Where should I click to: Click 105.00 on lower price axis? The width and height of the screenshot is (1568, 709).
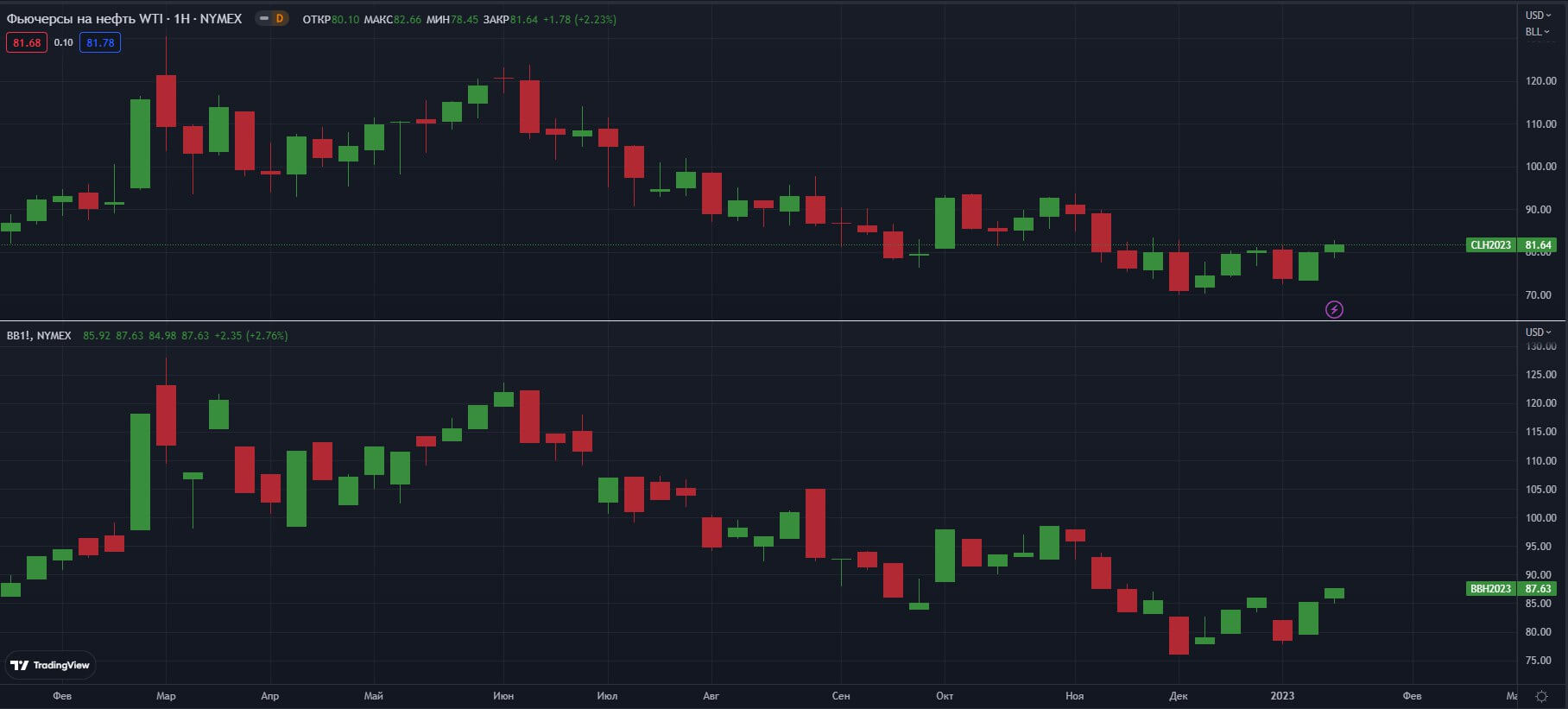tap(1540, 490)
